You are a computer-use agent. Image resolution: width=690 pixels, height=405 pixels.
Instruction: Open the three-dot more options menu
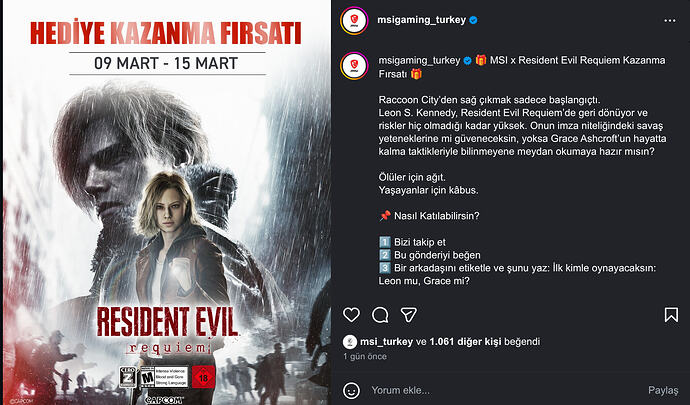tap(670, 21)
